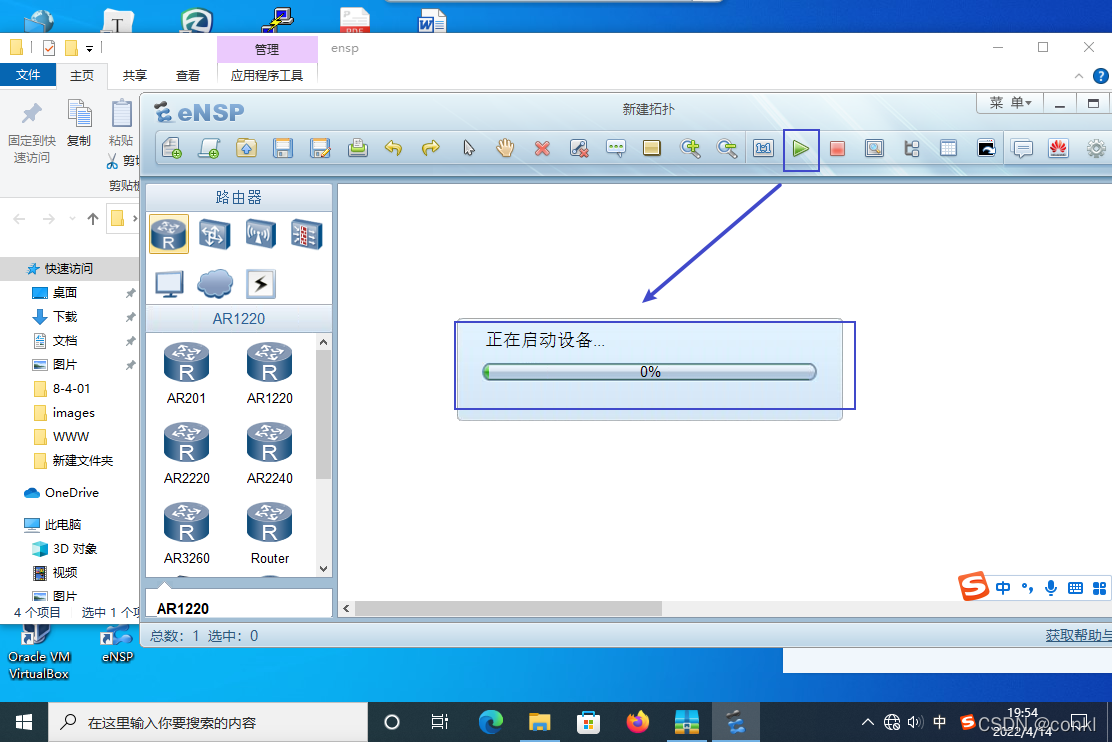Select the PC terminal device category icon

coord(169,284)
